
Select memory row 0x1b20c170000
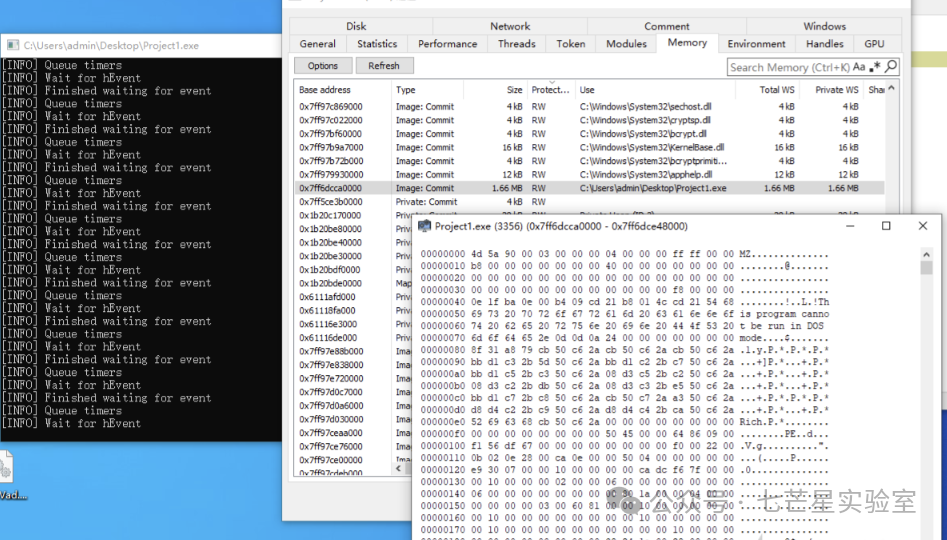[353, 215]
